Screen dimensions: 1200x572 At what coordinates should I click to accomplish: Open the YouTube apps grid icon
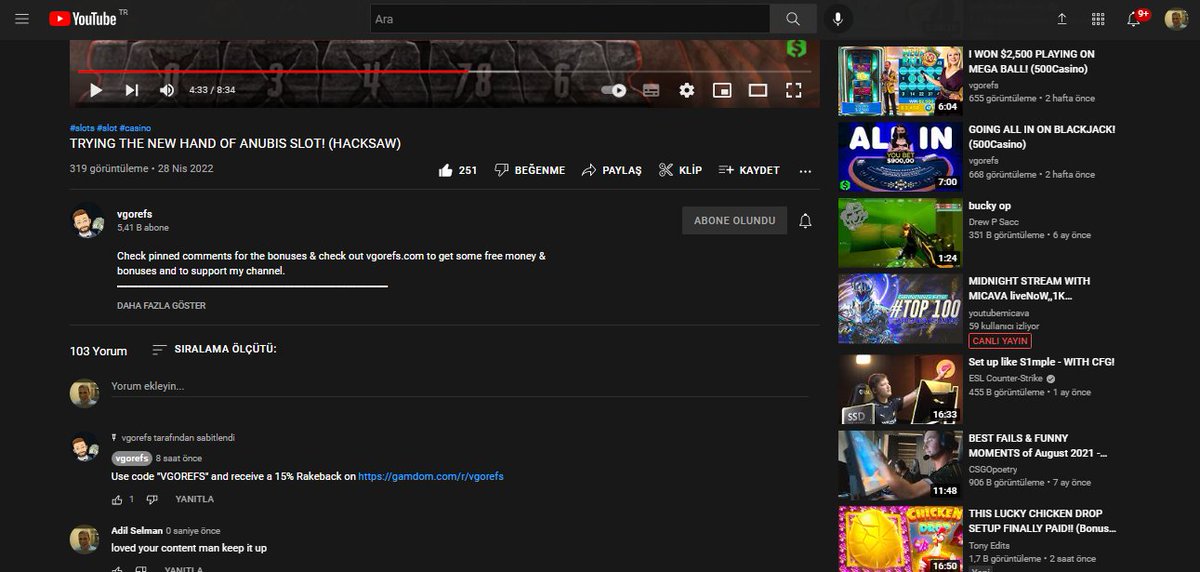(x=1098, y=19)
